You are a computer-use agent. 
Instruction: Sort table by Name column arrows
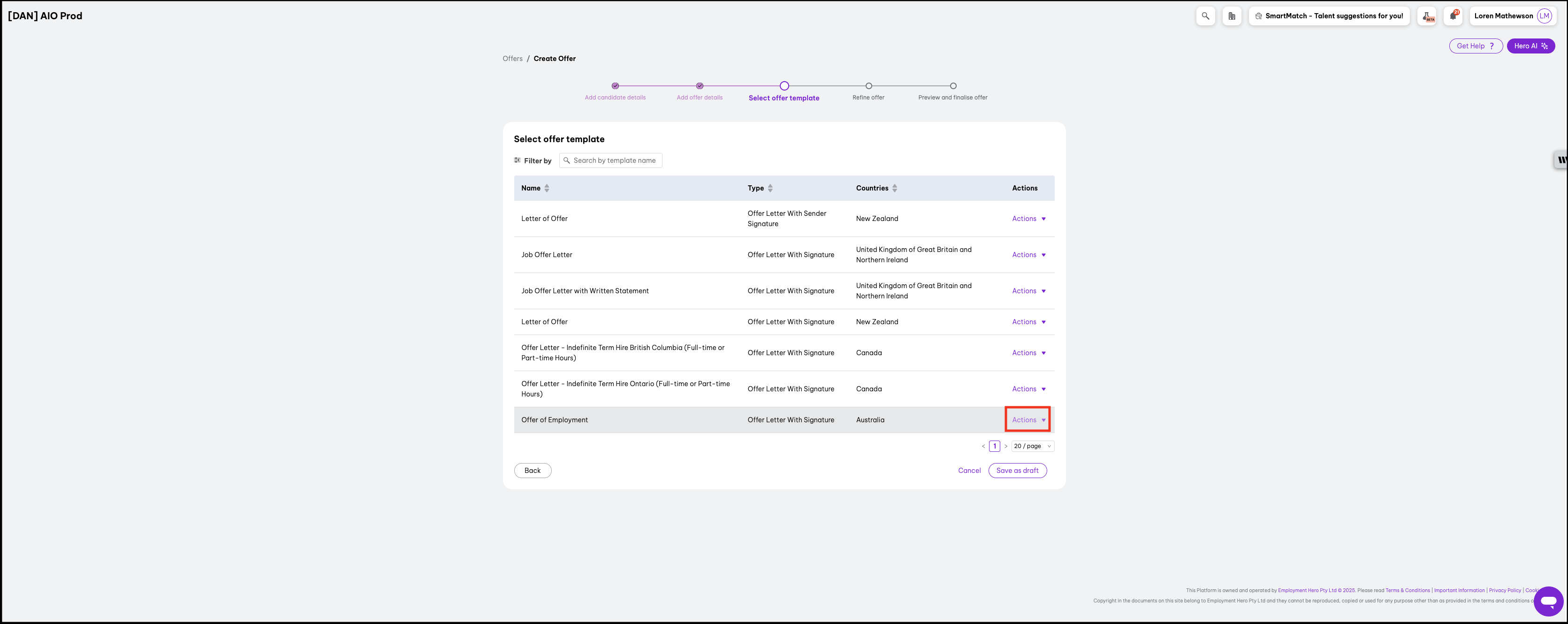[x=547, y=188]
